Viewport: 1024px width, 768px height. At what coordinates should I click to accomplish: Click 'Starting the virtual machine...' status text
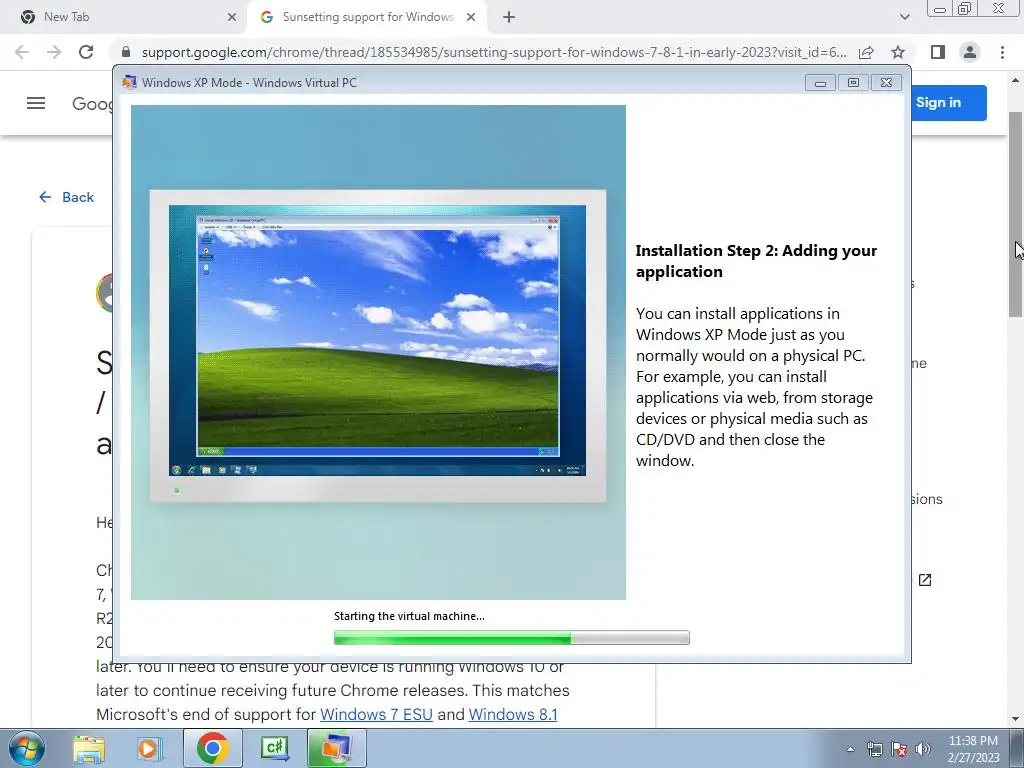point(409,616)
